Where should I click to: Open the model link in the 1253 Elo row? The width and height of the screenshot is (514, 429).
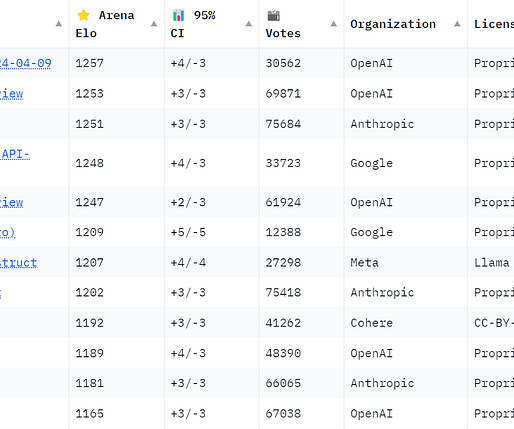[x=12, y=94]
